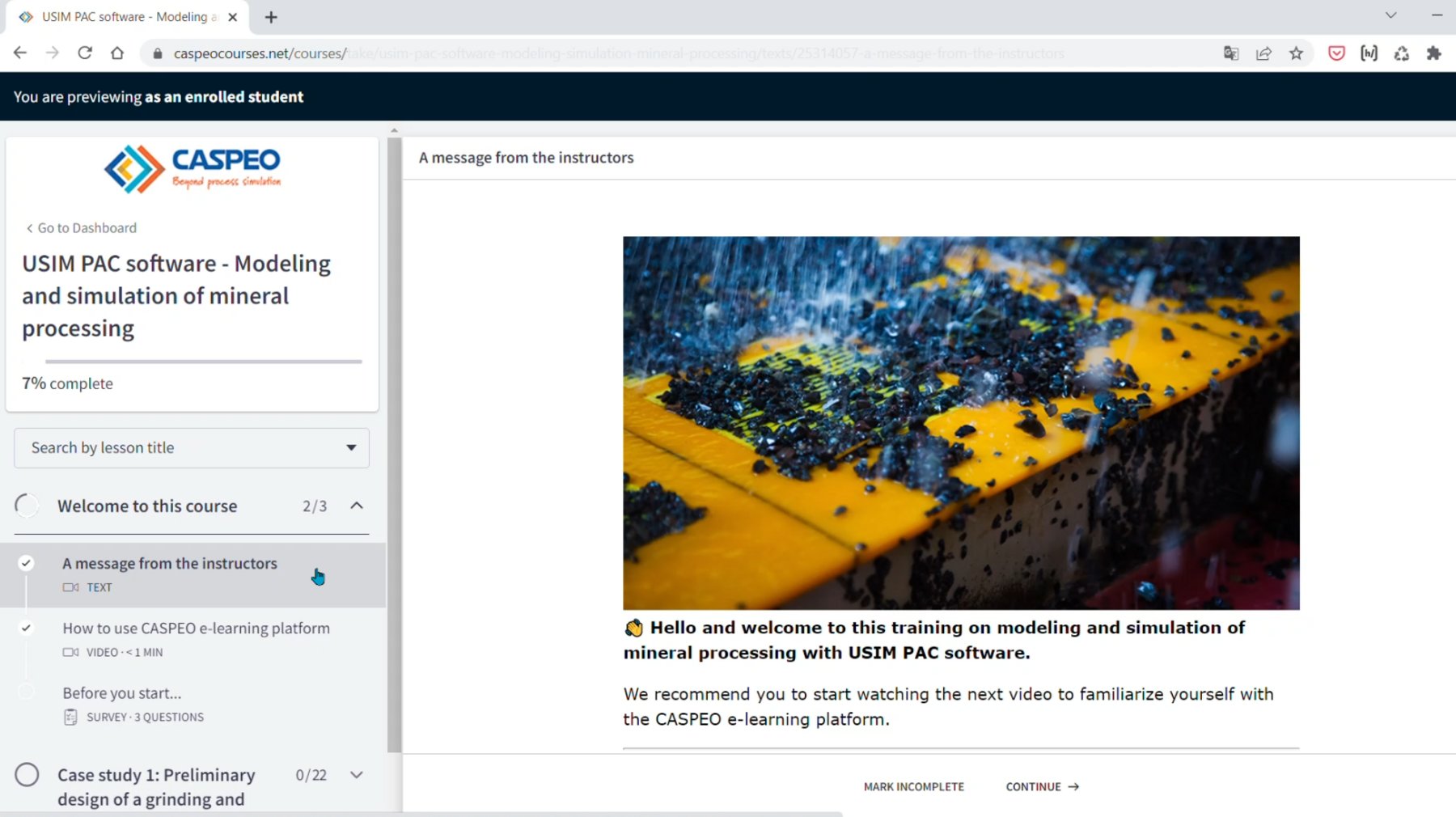Mark How to use CASPEO e-learning platform incomplete

(27, 629)
